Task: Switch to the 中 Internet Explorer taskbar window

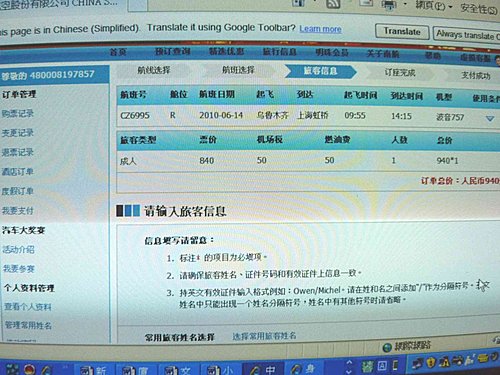Action: 263,369
